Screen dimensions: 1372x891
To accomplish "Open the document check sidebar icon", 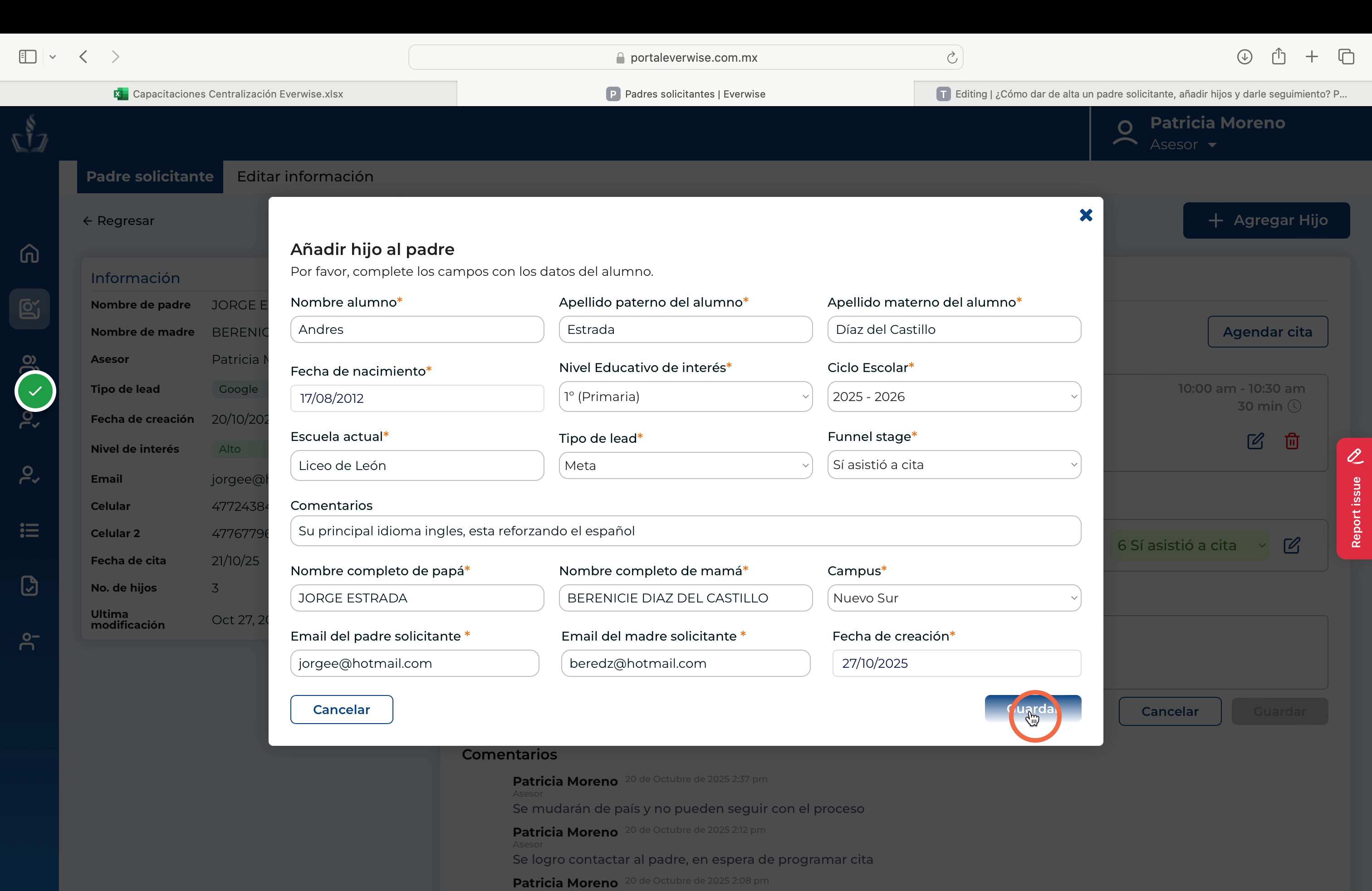I will pos(29,586).
